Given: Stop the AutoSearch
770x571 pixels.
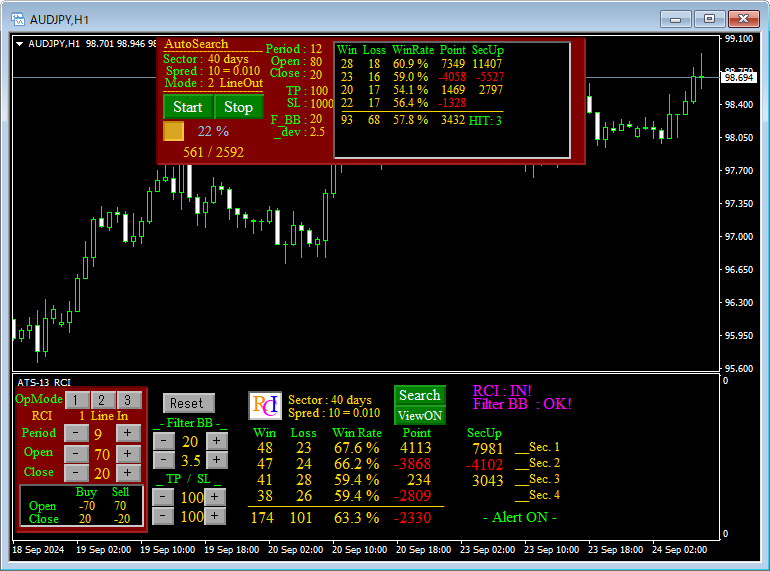Looking at the screenshot, I should (x=239, y=107).
